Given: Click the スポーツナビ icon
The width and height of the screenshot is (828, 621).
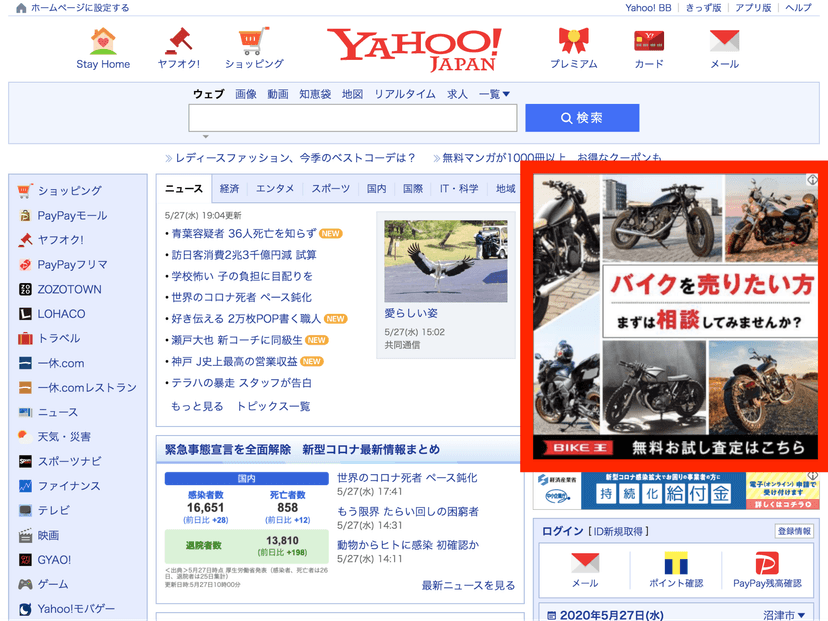Looking at the screenshot, I should pos(25,461).
